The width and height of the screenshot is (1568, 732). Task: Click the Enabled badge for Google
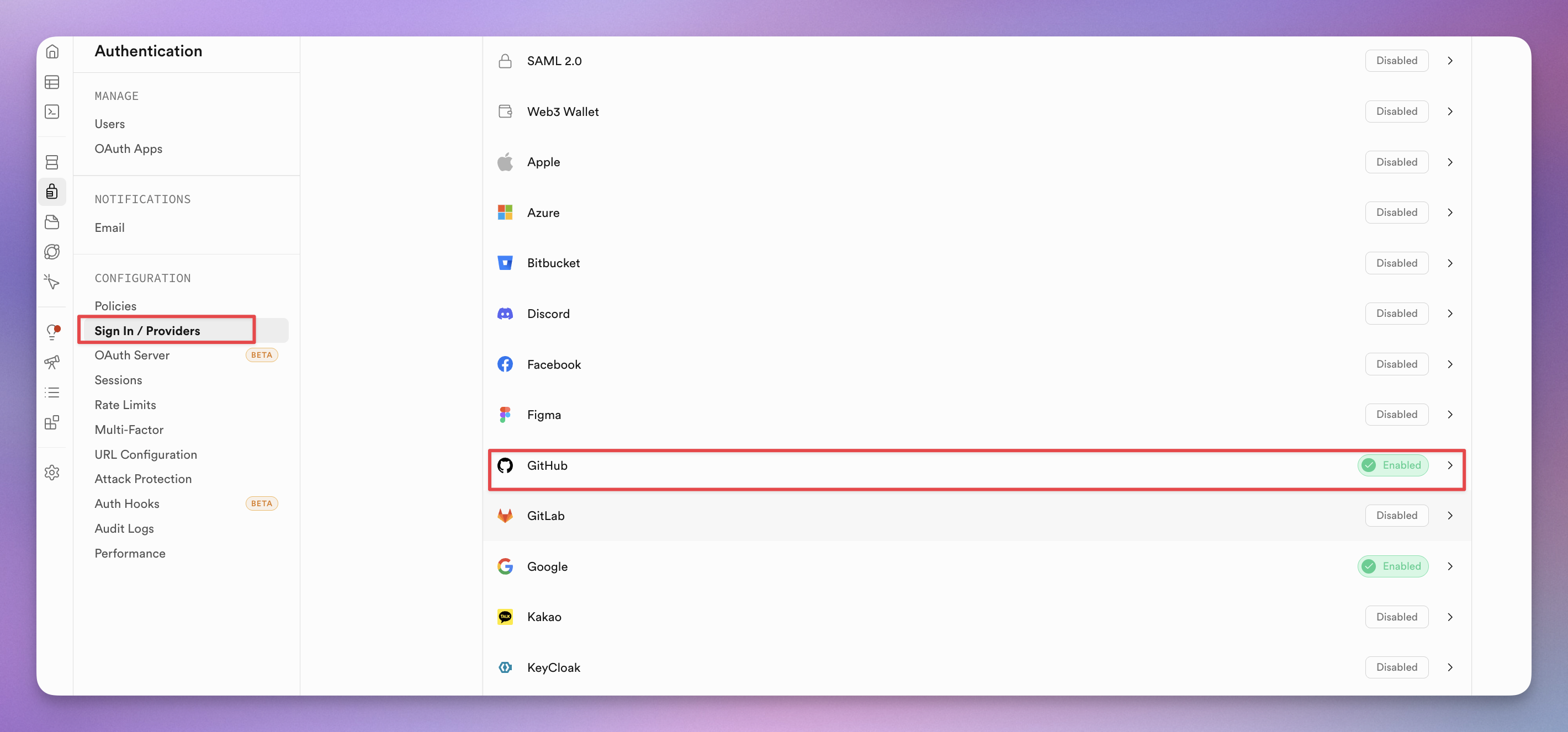(x=1392, y=566)
